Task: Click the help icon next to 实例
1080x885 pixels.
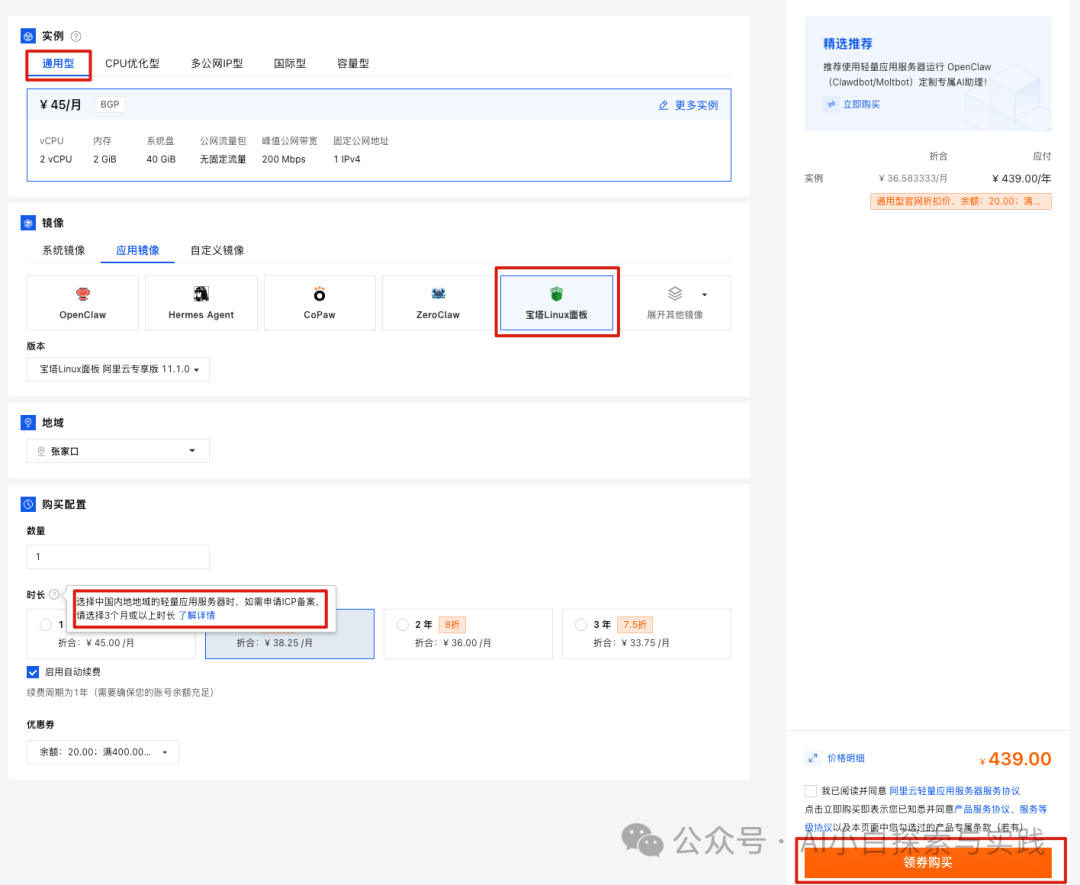Action: click(76, 37)
